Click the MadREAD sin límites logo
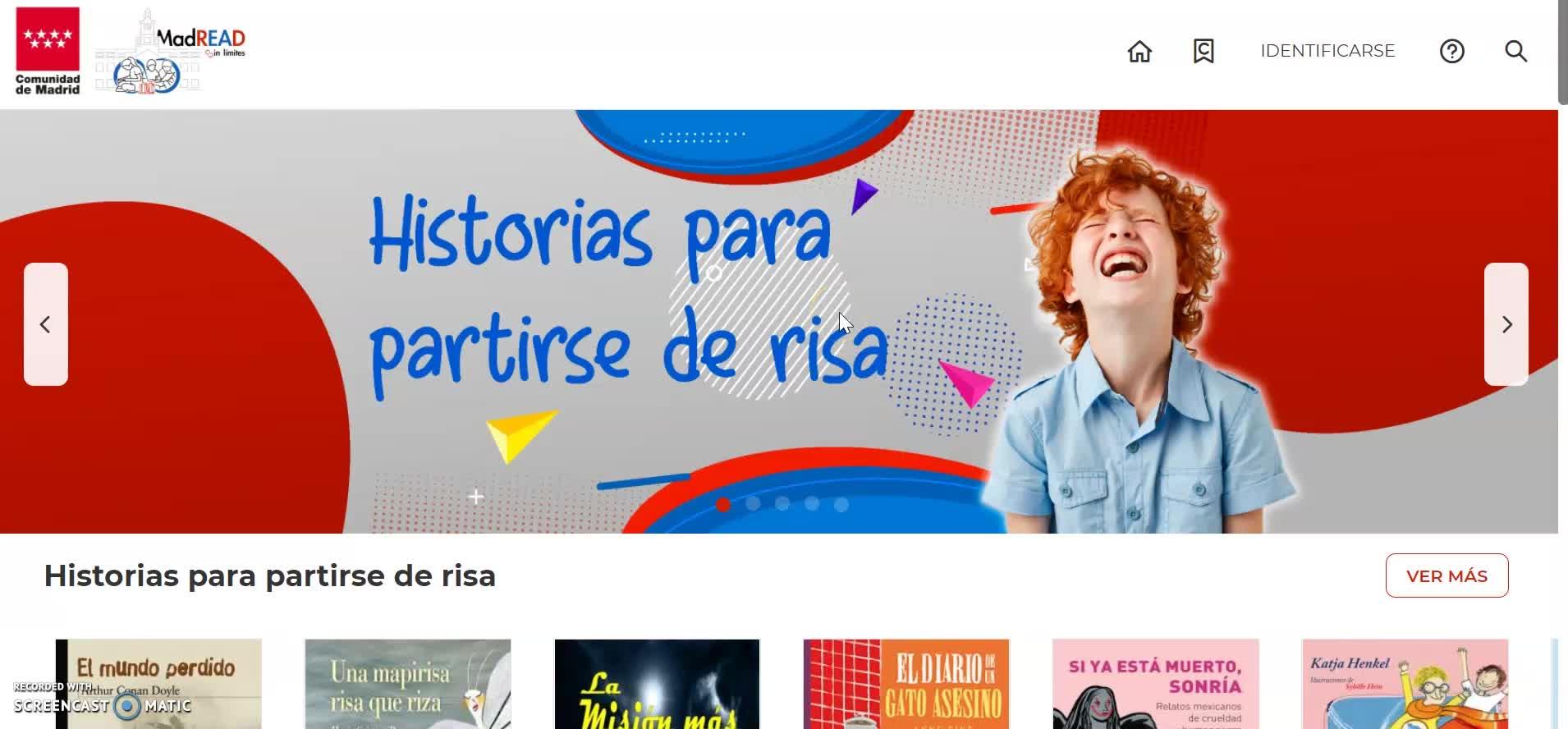Screen dimensions: 1568x729 (x=171, y=52)
